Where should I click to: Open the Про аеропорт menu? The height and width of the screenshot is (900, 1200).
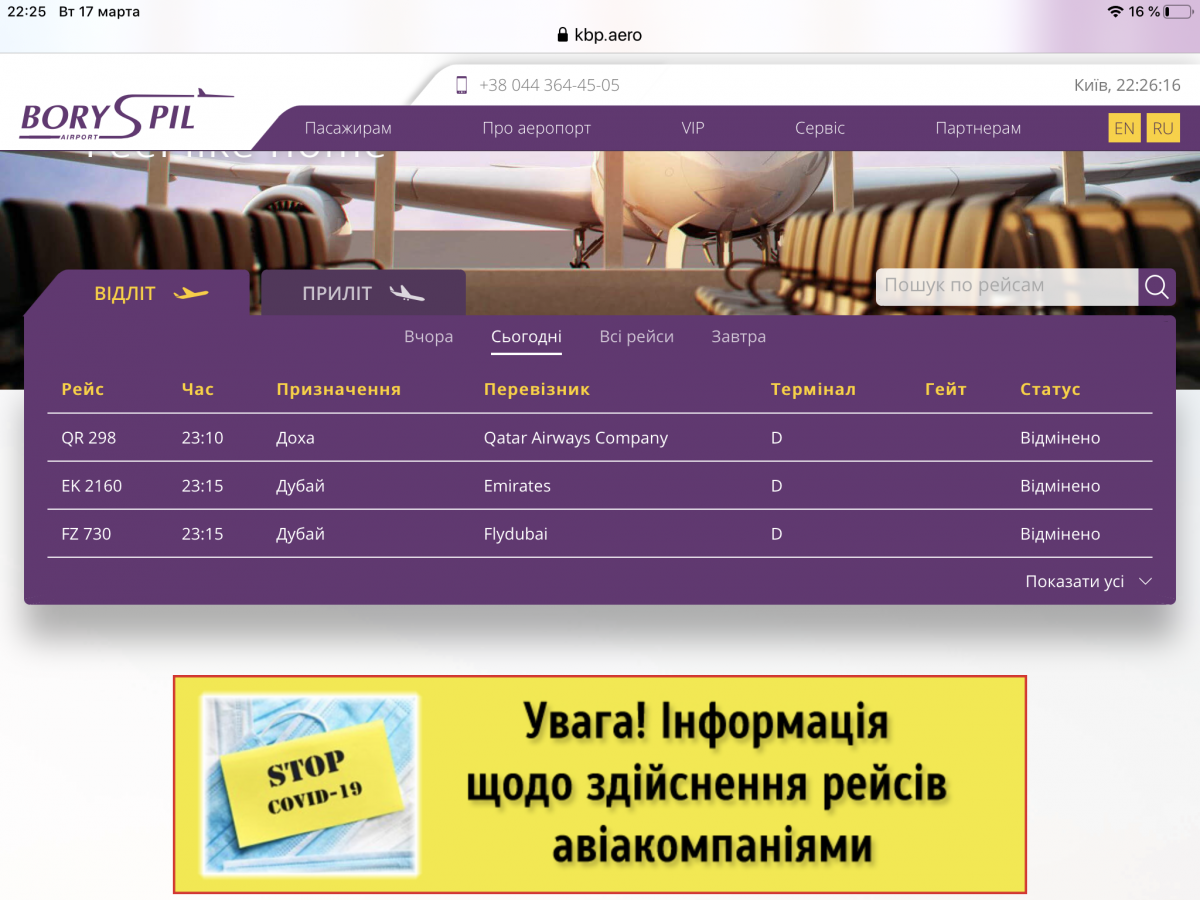coord(536,128)
